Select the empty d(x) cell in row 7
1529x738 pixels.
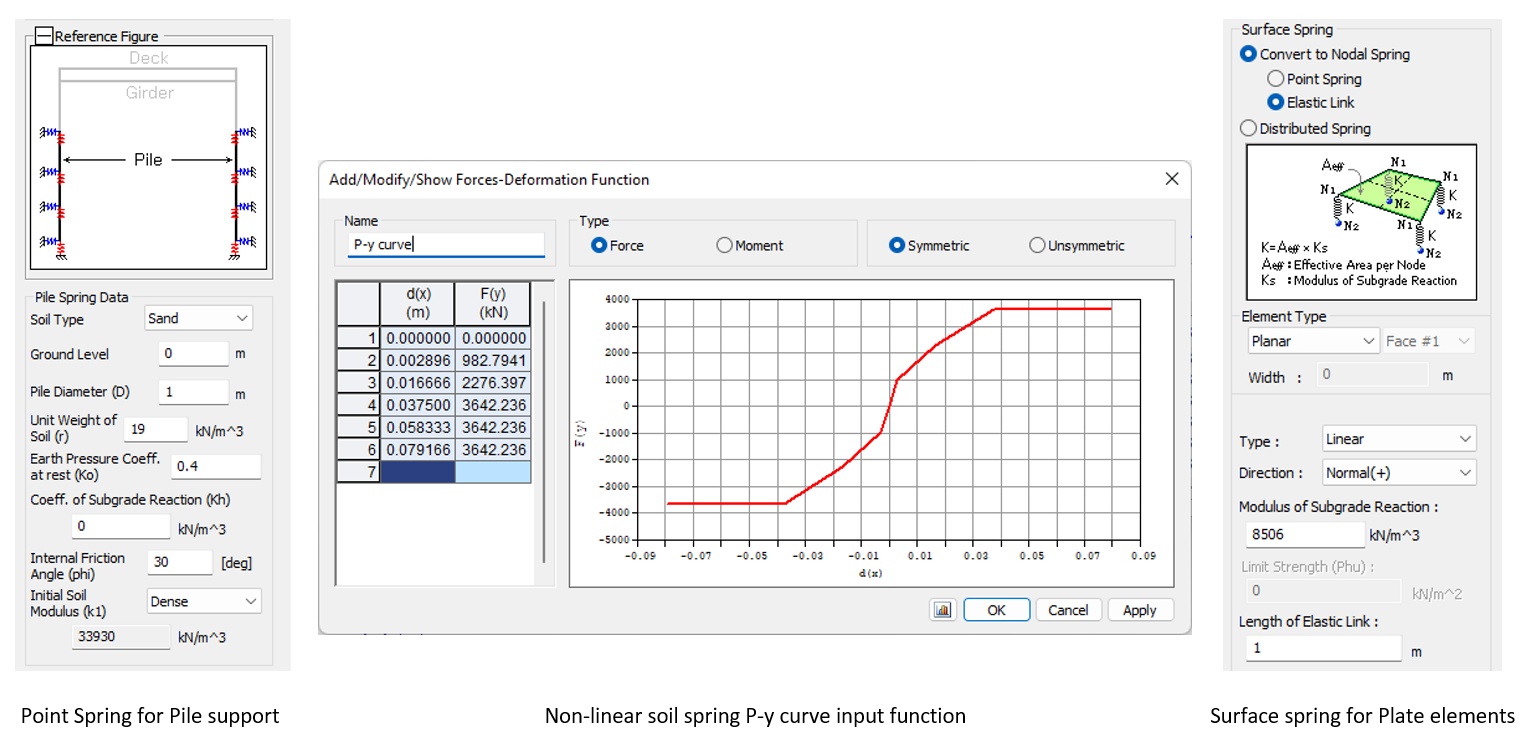419,471
